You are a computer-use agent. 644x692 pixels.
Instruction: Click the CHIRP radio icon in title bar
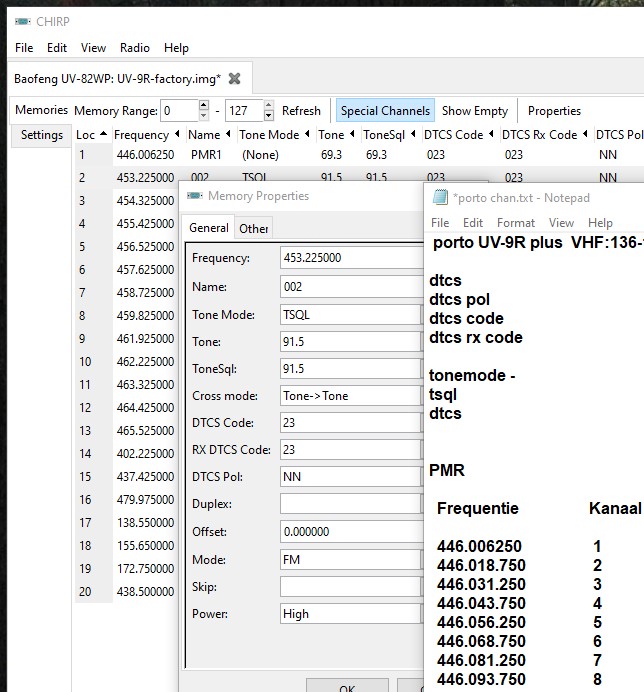(x=23, y=21)
